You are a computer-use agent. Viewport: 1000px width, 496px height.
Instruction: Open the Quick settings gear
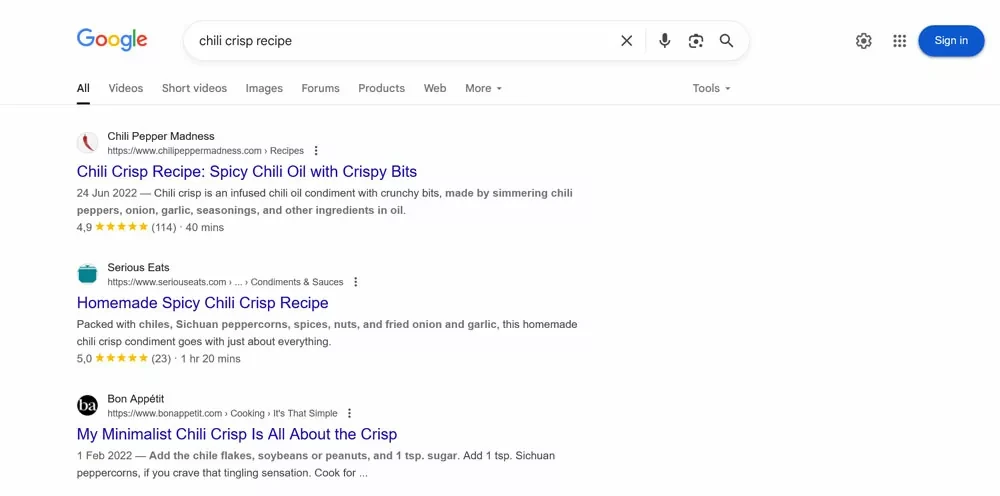(x=864, y=41)
